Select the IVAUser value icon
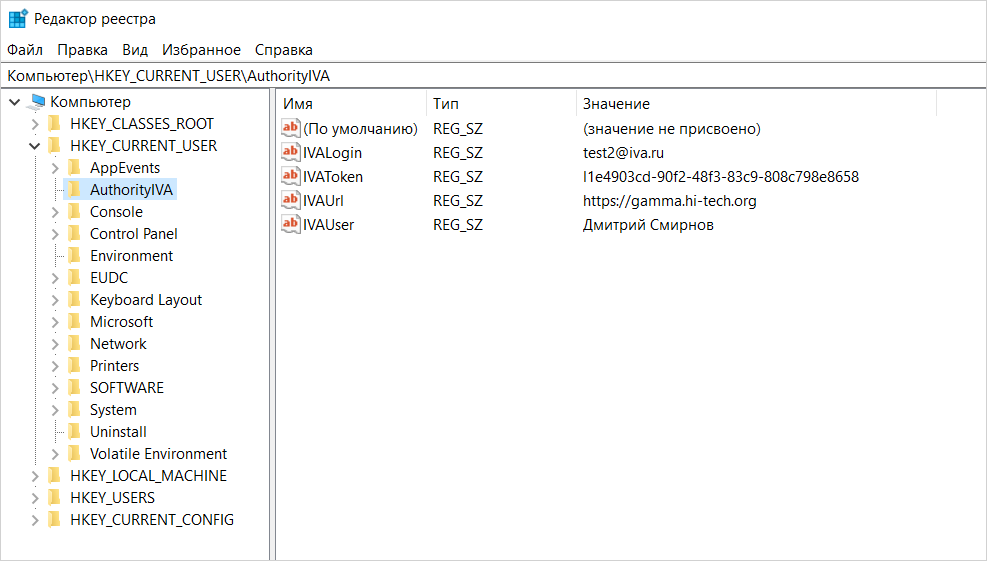 pos(291,225)
